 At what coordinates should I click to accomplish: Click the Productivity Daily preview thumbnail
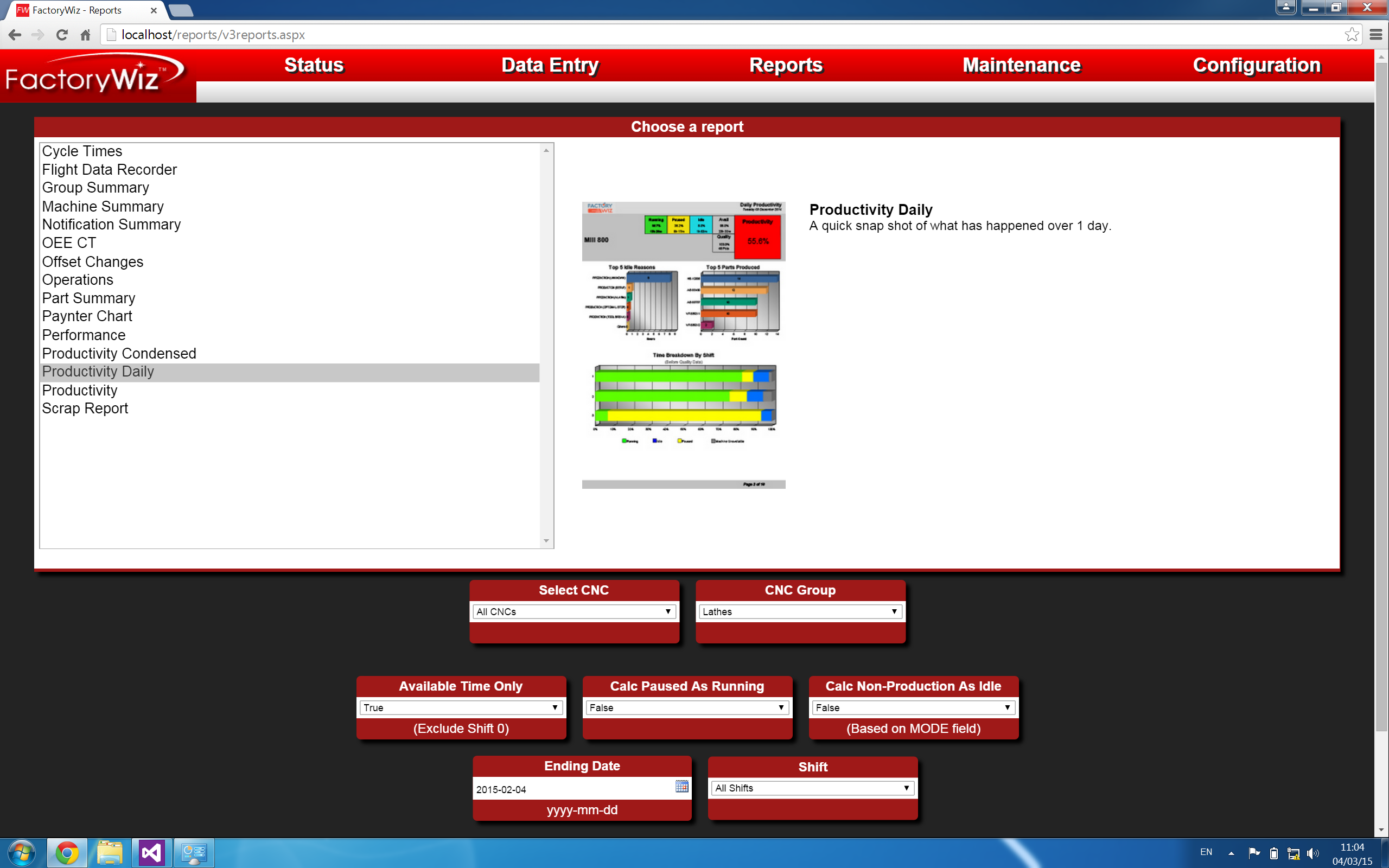(683, 345)
